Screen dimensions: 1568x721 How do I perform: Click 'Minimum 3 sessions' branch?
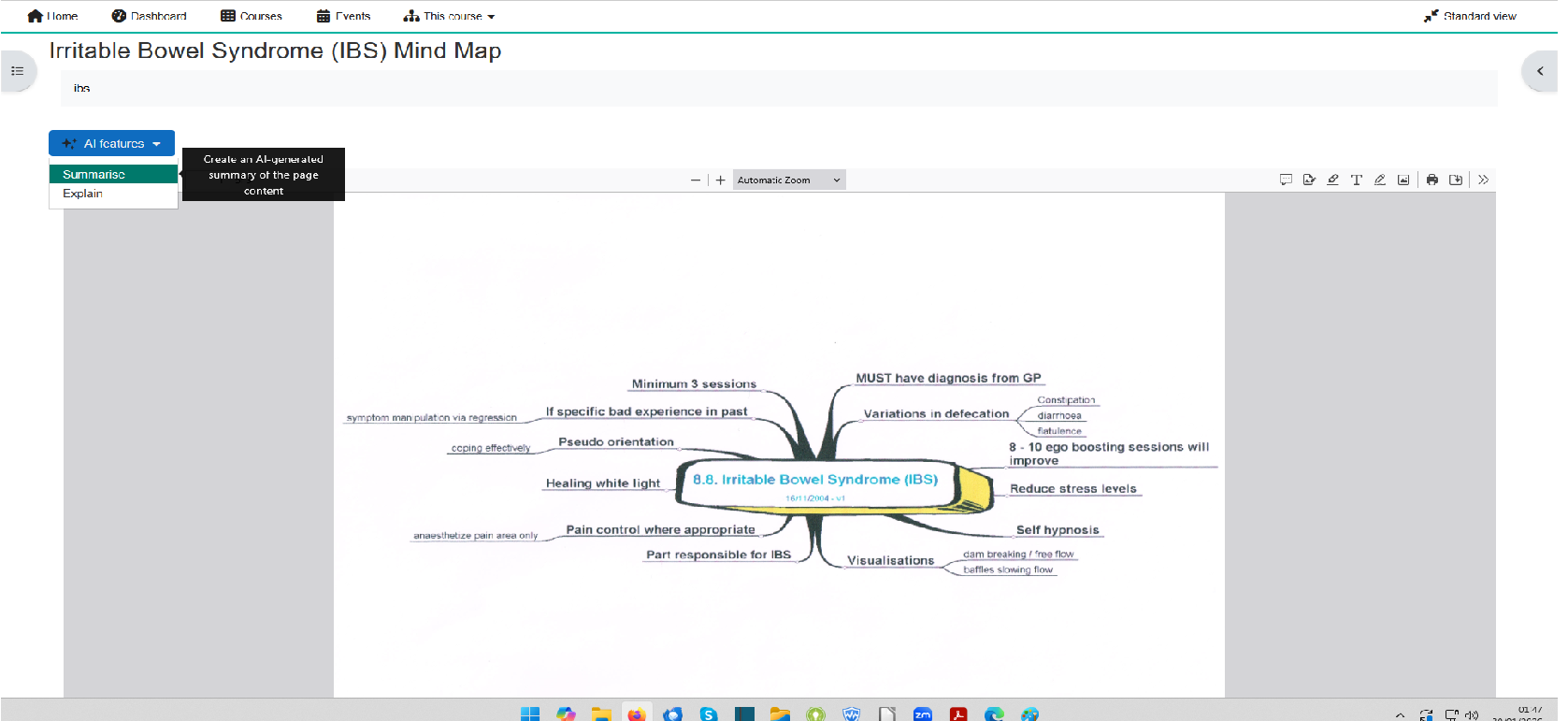coord(694,383)
